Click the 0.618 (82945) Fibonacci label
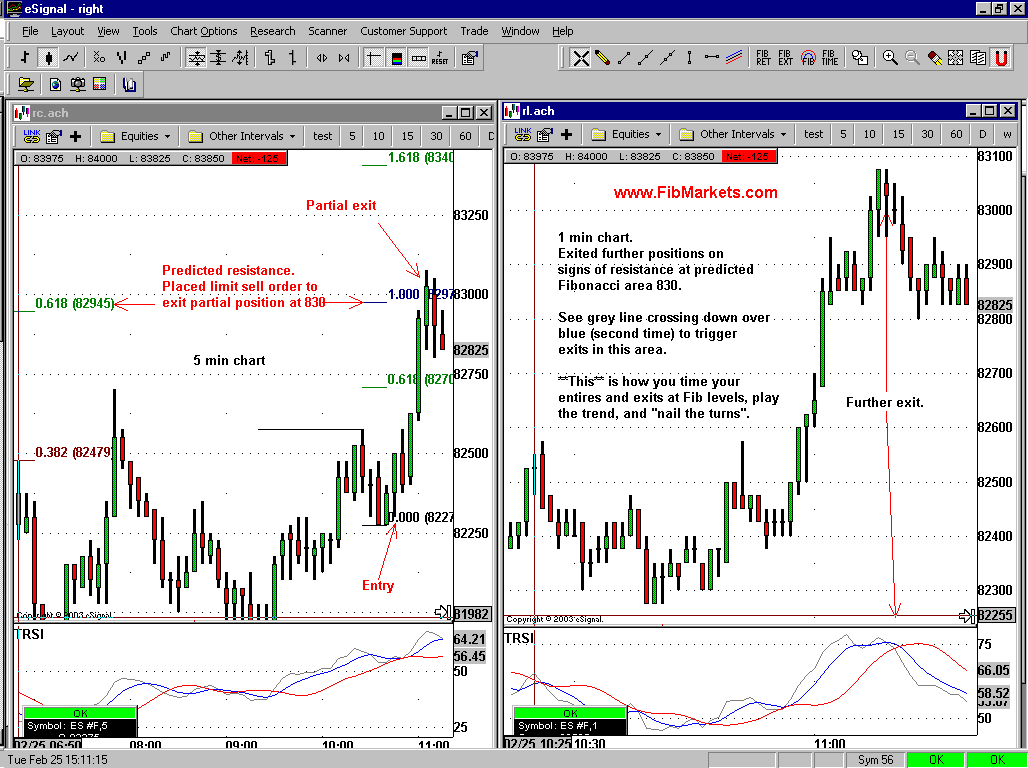The height and width of the screenshot is (768, 1028). pyautogui.click(x=74, y=303)
